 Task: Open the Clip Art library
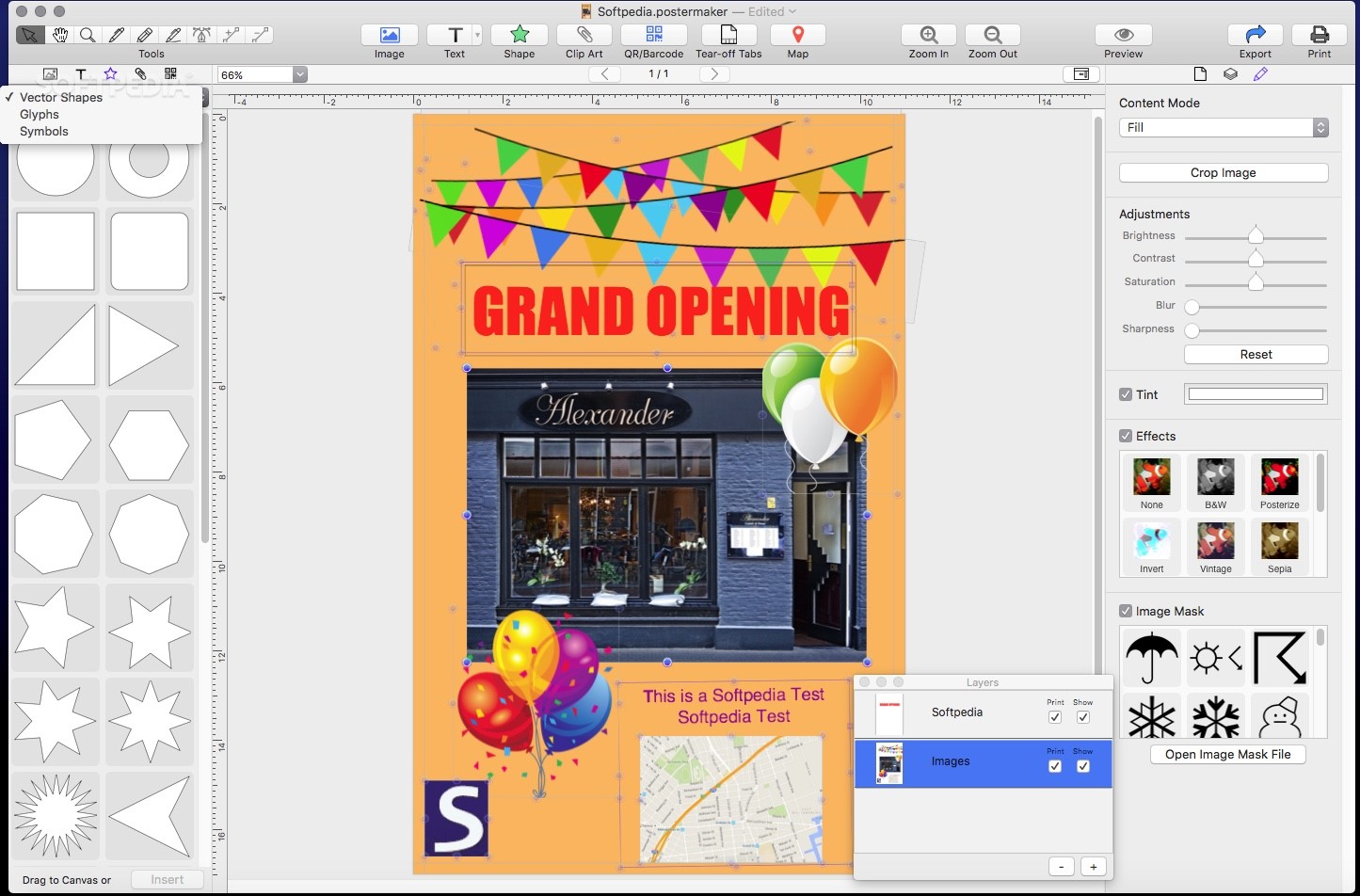[x=584, y=35]
